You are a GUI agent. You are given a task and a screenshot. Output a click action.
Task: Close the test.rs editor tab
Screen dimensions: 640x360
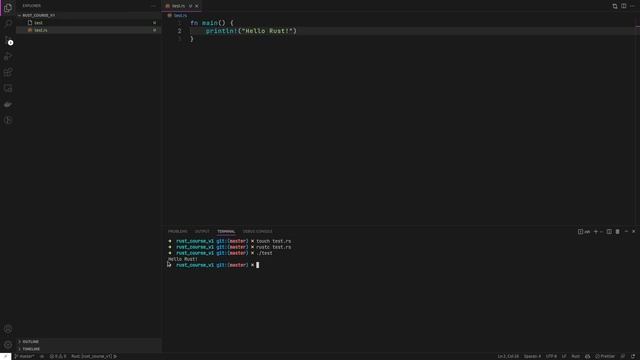[x=197, y=6]
